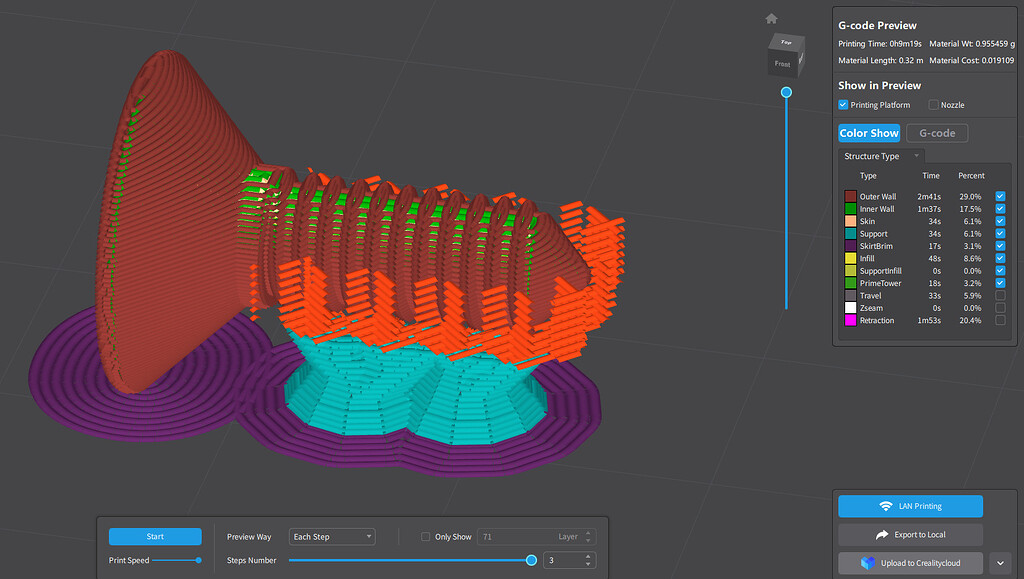Image resolution: width=1024 pixels, height=579 pixels.
Task: Switch to the G-code view tab
Action: pyautogui.click(x=936, y=132)
